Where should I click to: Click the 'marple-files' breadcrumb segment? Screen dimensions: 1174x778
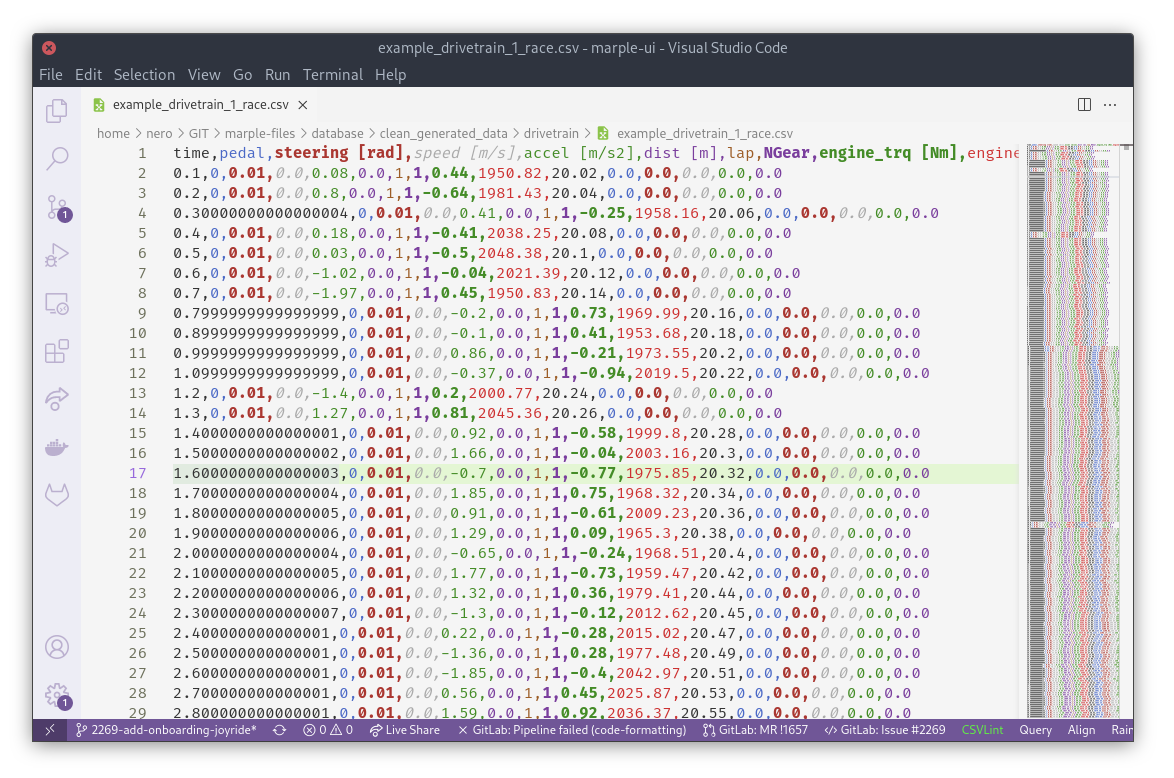click(x=260, y=133)
